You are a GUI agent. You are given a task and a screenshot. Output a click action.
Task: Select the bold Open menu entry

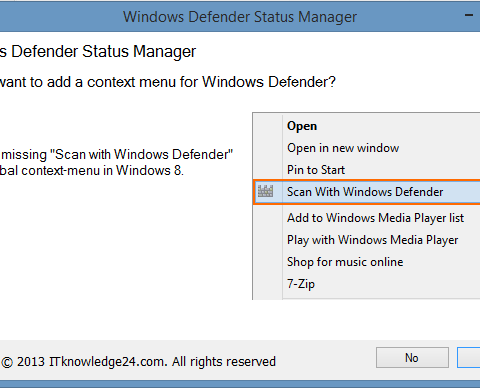click(302, 126)
